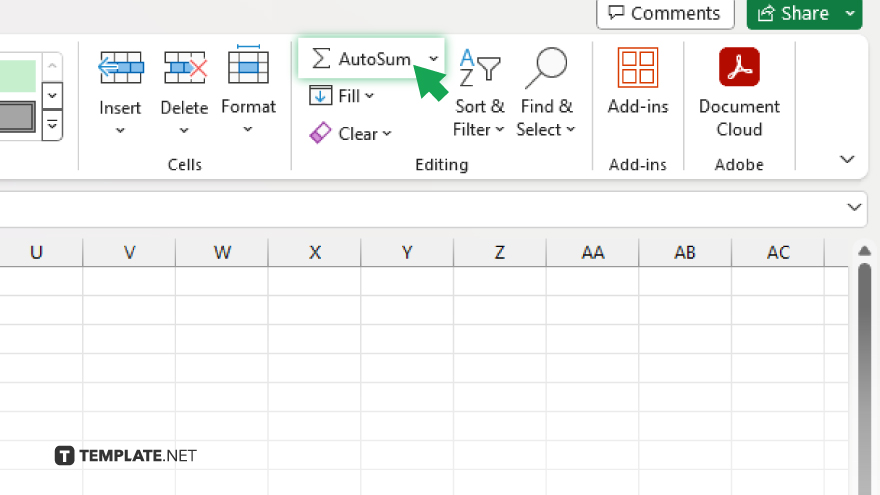The height and width of the screenshot is (495, 880).
Task: Select column Z header
Action: pyautogui.click(x=500, y=253)
